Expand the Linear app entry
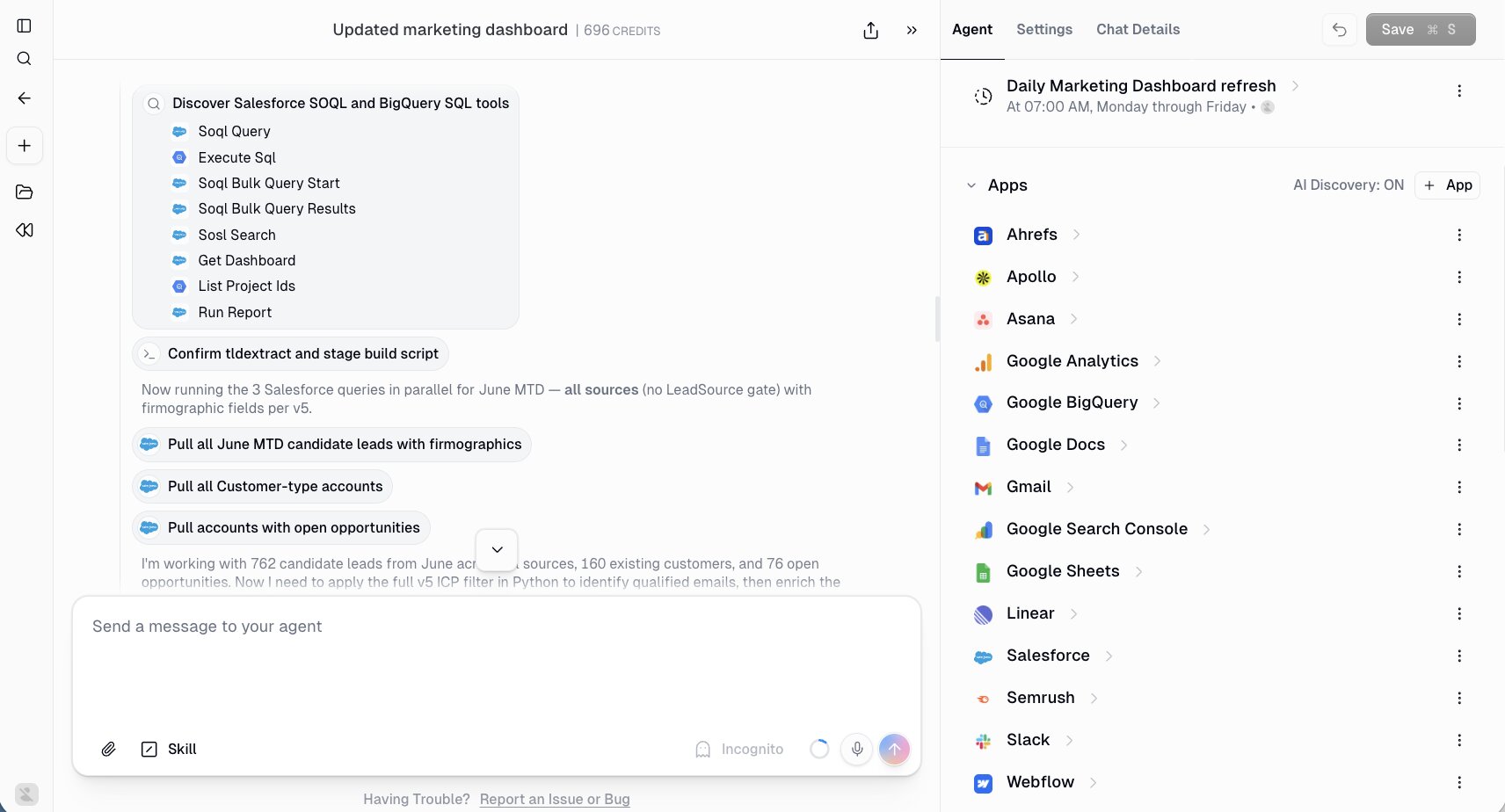This screenshot has width=1505, height=812. (x=1073, y=613)
